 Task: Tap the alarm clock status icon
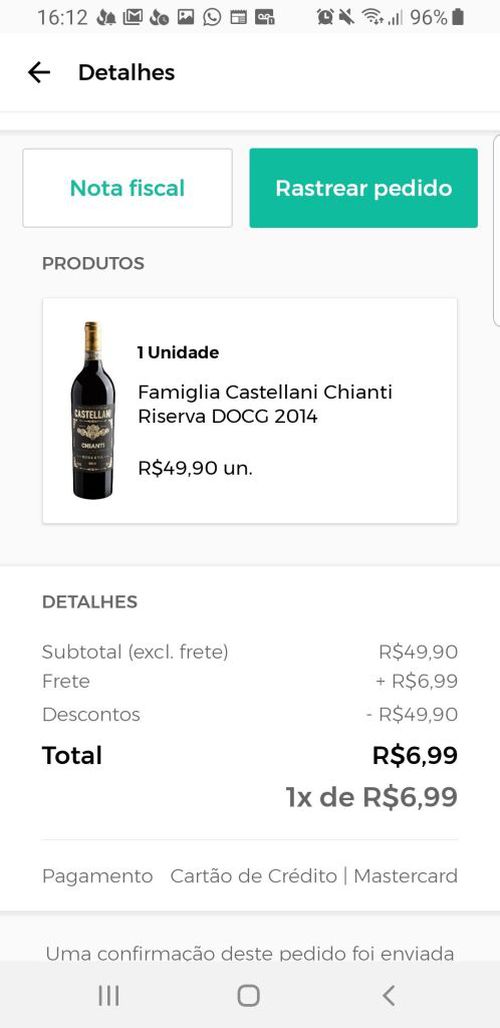pyautogui.click(x=325, y=17)
